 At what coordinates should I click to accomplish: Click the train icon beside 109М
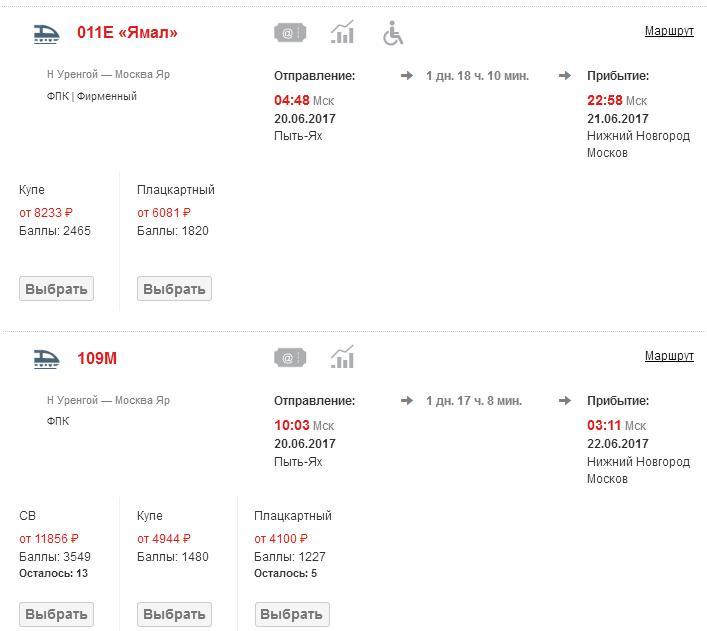point(46,358)
